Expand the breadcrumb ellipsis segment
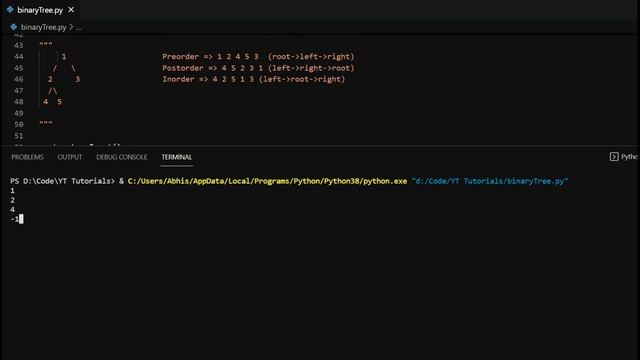 [79, 27]
